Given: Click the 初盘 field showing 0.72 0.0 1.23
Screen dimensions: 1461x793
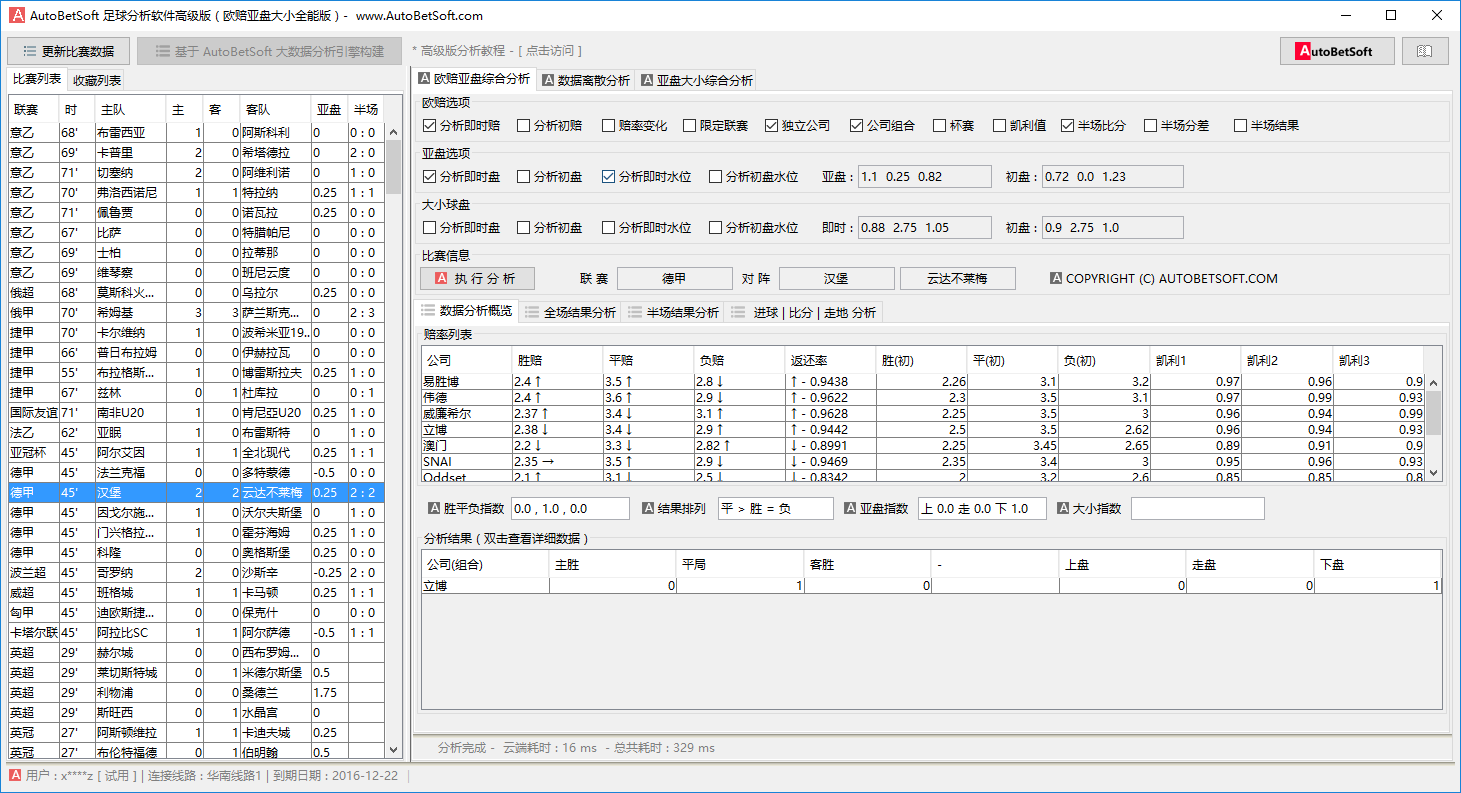Looking at the screenshot, I should coord(1112,177).
